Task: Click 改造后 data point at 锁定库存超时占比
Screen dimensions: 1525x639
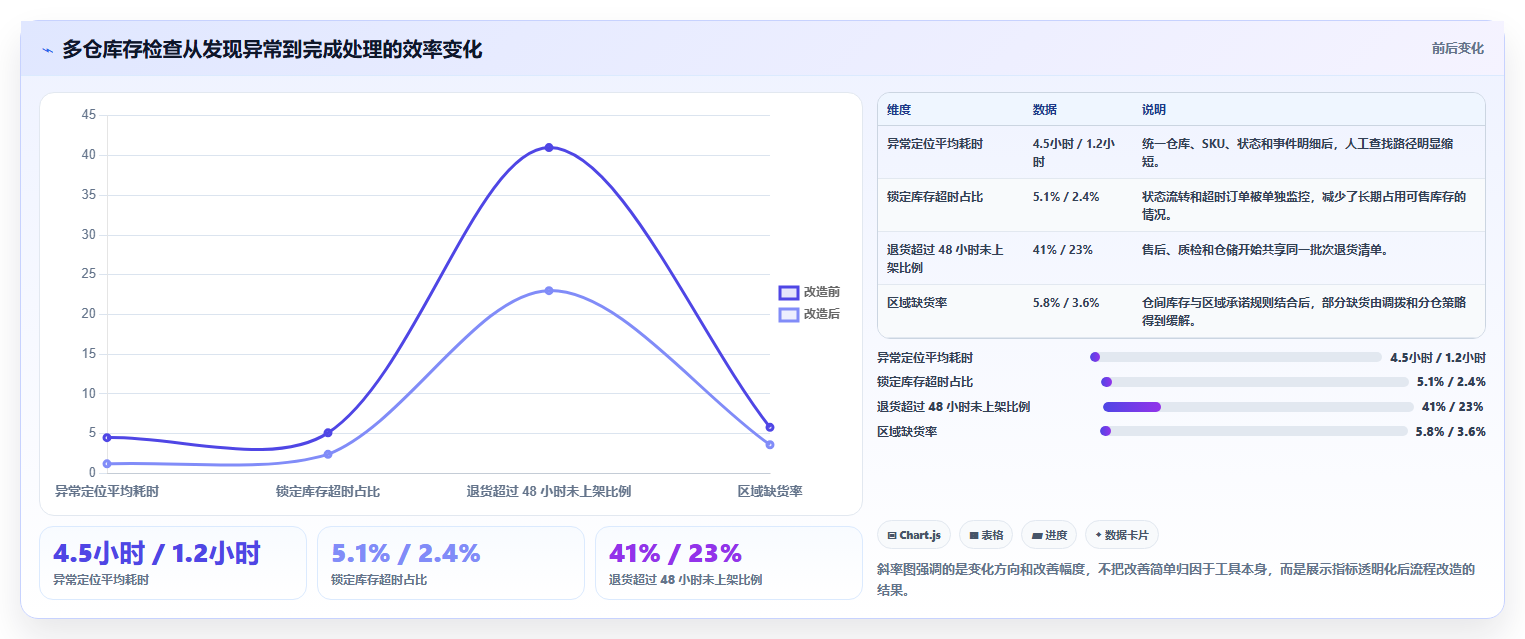Action: (x=328, y=454)
